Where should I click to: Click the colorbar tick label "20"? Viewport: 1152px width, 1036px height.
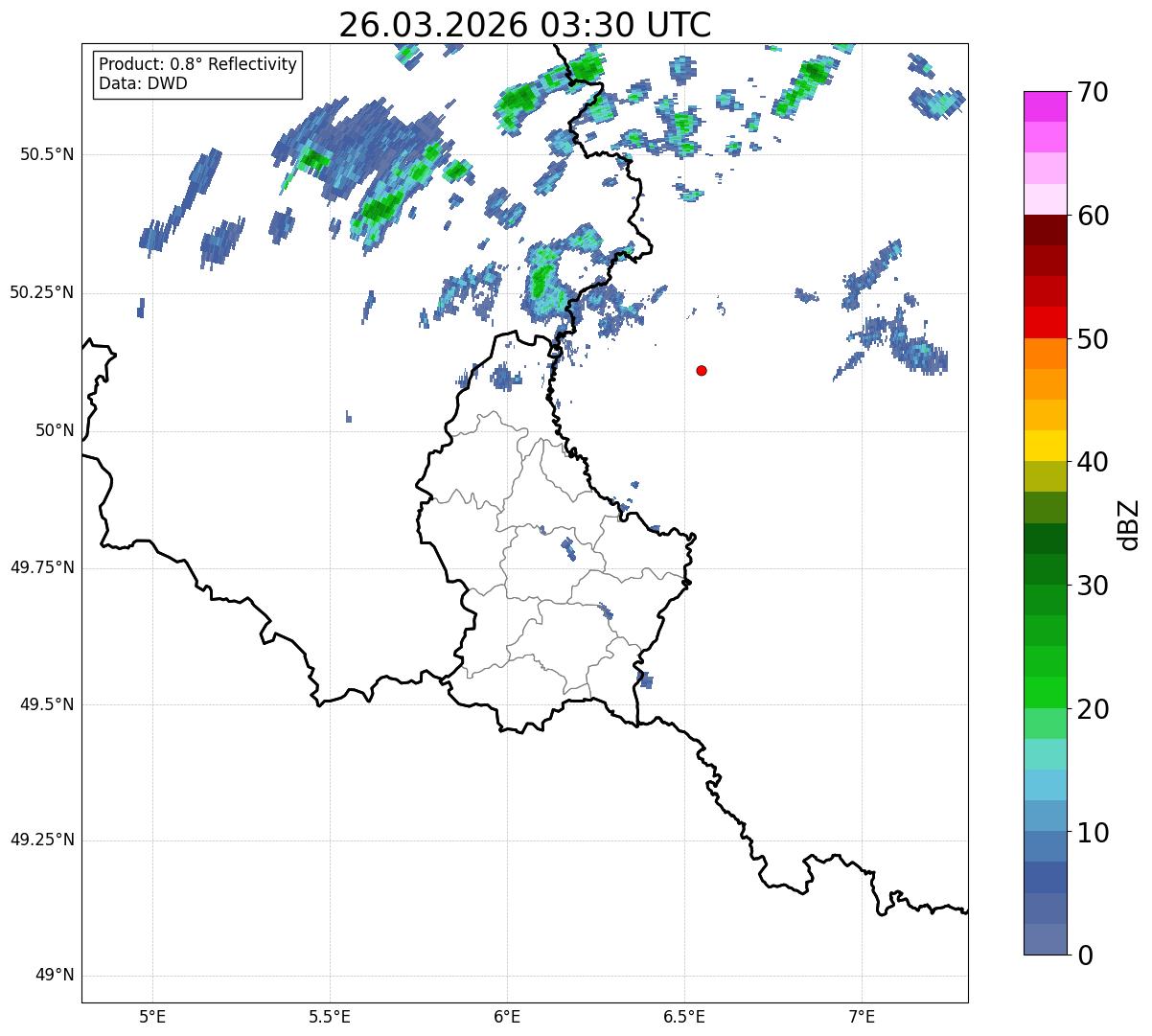[1093, 709]
